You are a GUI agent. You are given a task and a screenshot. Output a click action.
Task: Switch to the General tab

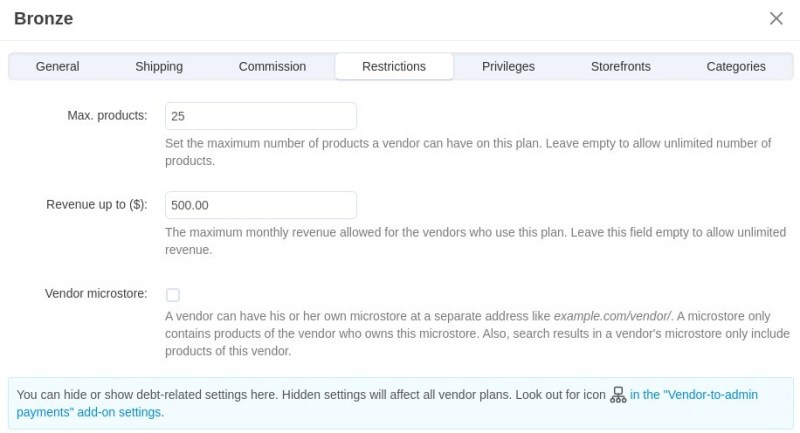58,67
